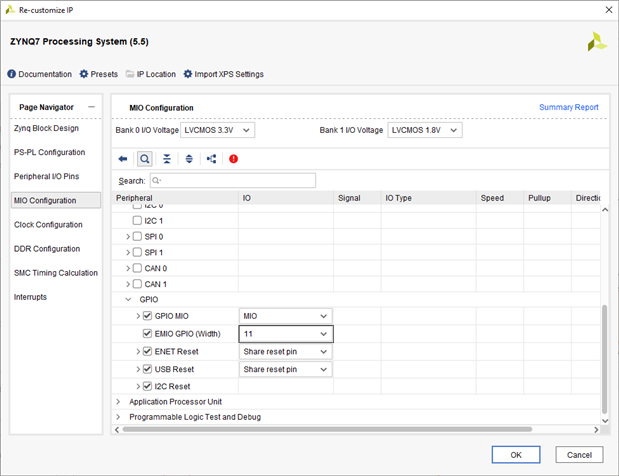
Task: Open GPIO MIO IO dropdown
Action: (x=286, y=316)
